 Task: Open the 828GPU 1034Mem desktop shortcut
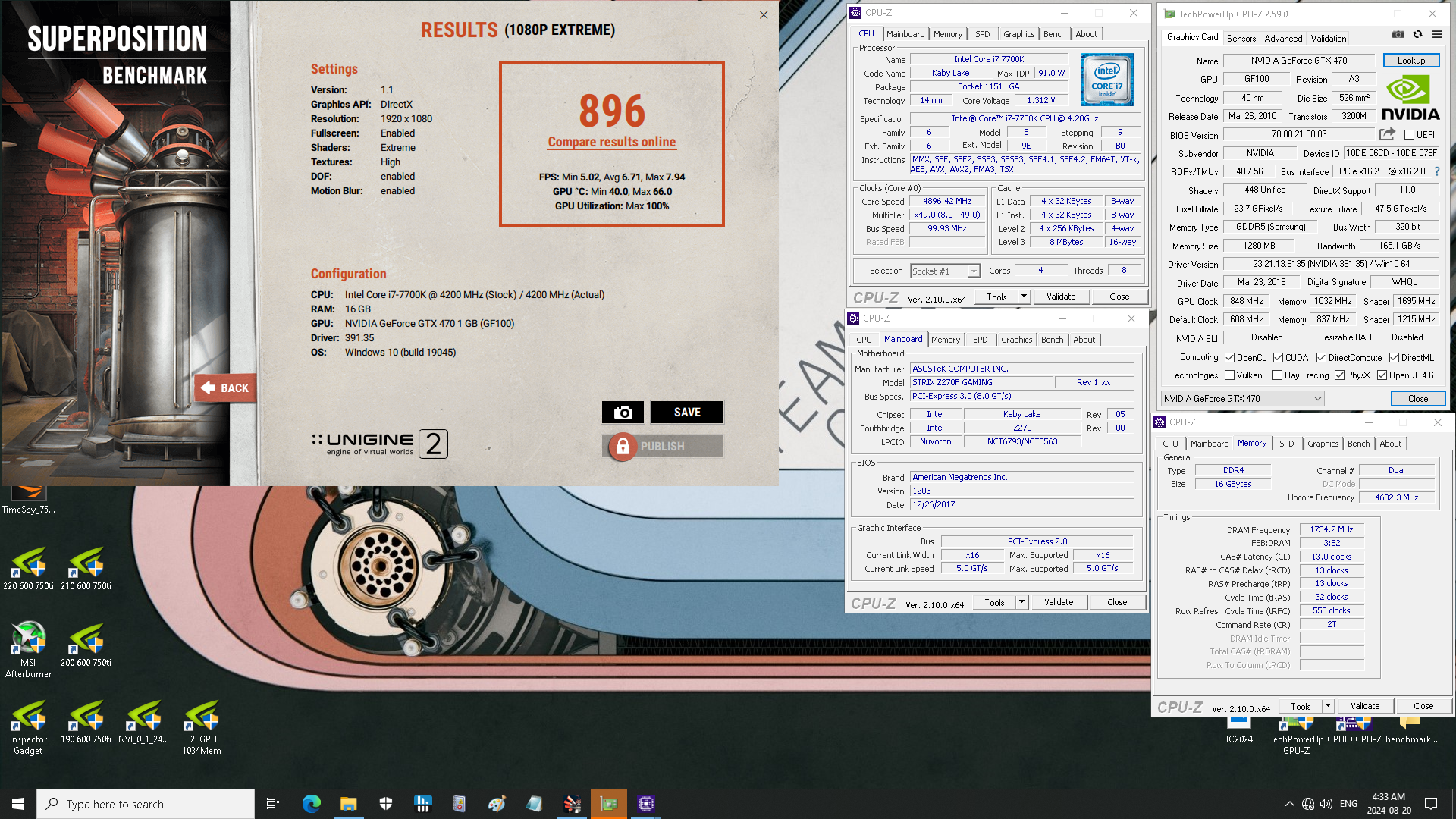pyautogui.click(x=201, y=726)
